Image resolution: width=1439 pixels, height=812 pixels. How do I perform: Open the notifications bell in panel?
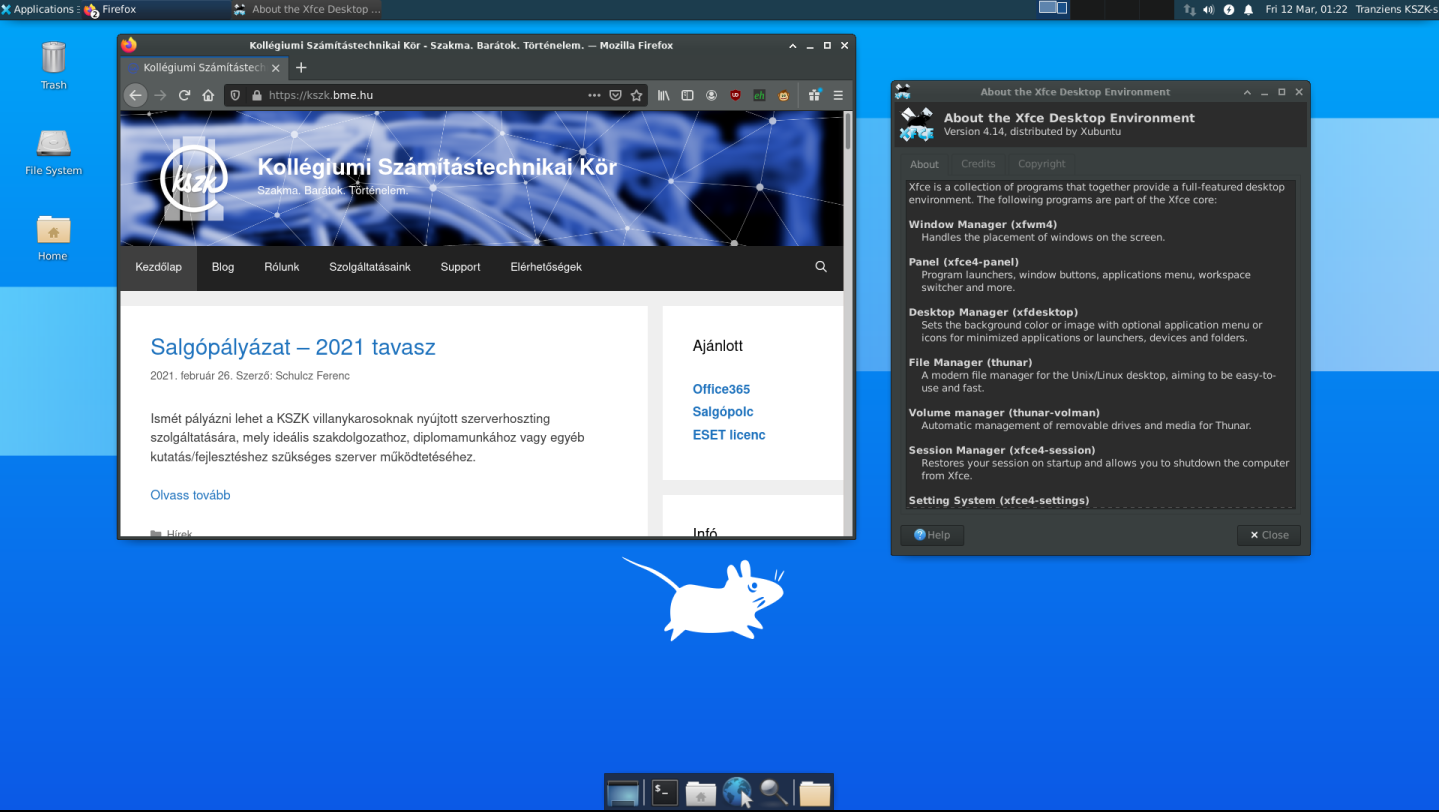[x=1248, y=9]
